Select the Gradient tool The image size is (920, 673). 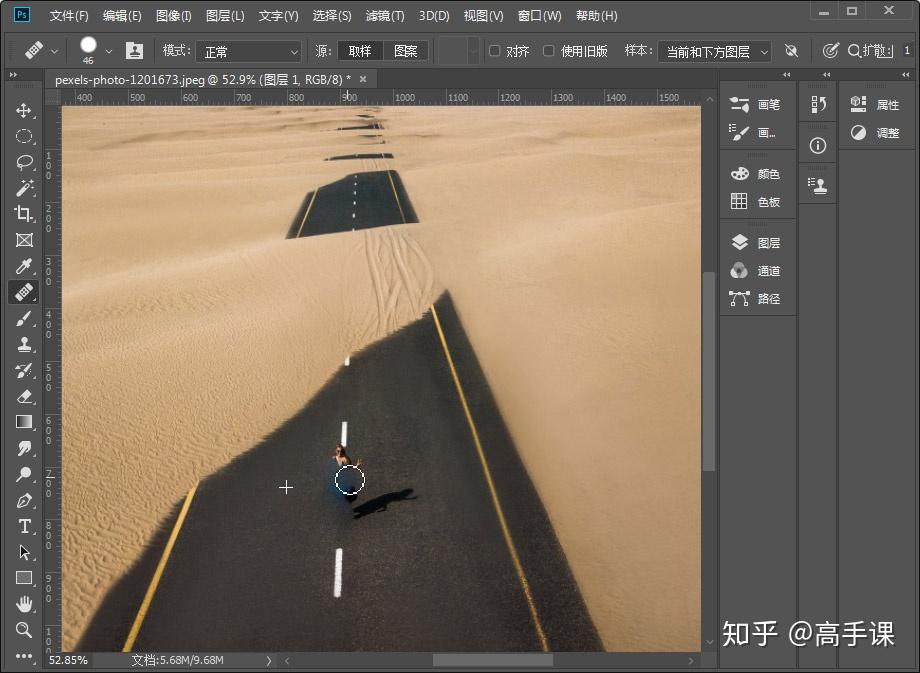24,422
